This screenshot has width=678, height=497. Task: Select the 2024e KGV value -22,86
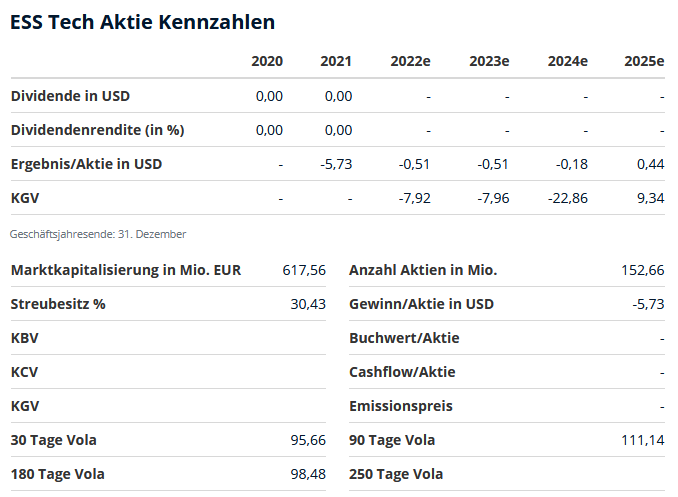click(x=568, y=198)
